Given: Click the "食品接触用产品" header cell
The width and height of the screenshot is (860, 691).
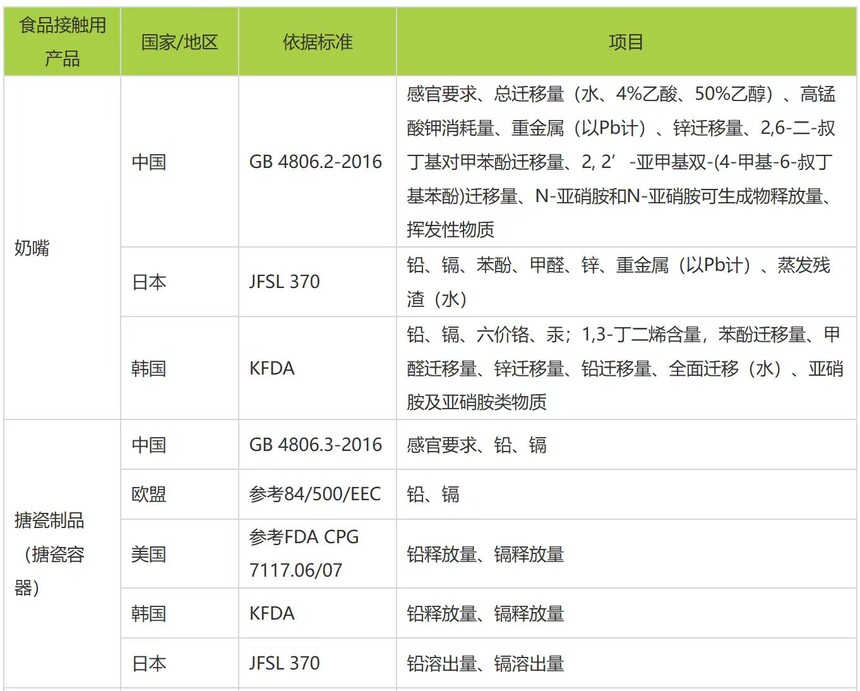Looking at the screenshot, I should (61, 43).
